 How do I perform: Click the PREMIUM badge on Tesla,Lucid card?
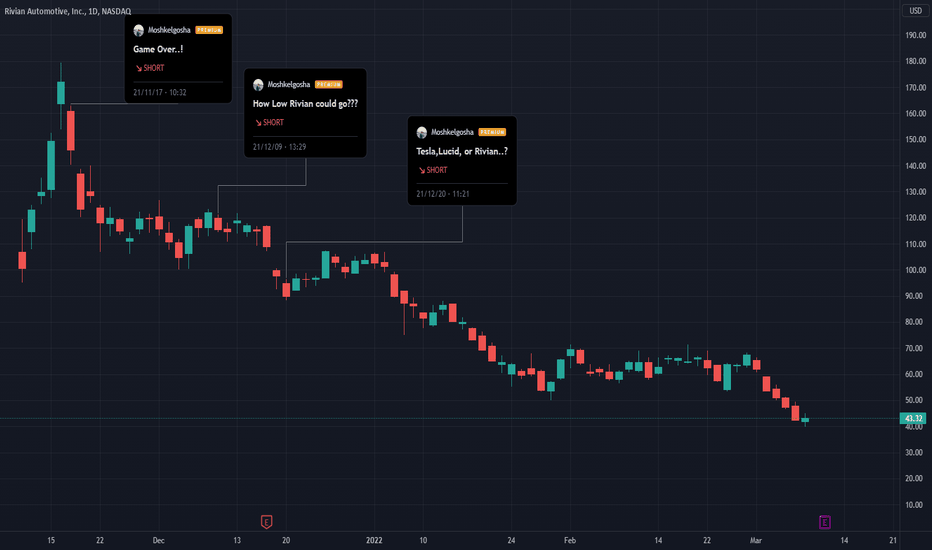pos(492,132)
